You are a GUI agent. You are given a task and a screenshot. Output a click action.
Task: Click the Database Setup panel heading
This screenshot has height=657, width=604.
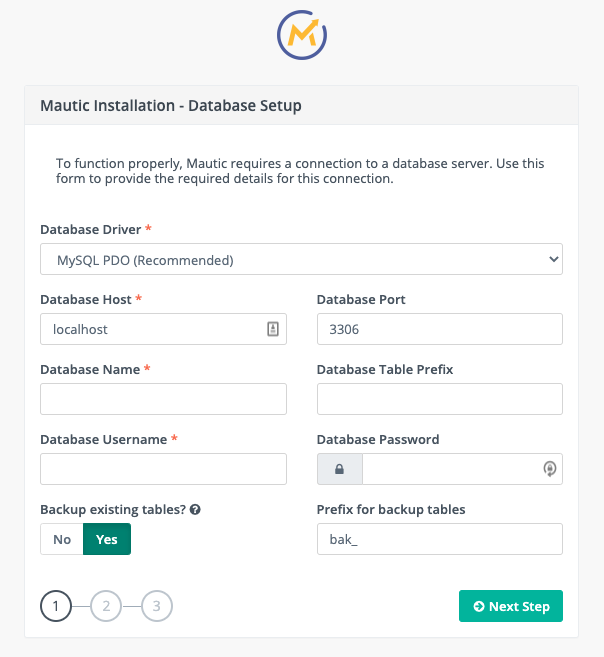pos(171,105)
